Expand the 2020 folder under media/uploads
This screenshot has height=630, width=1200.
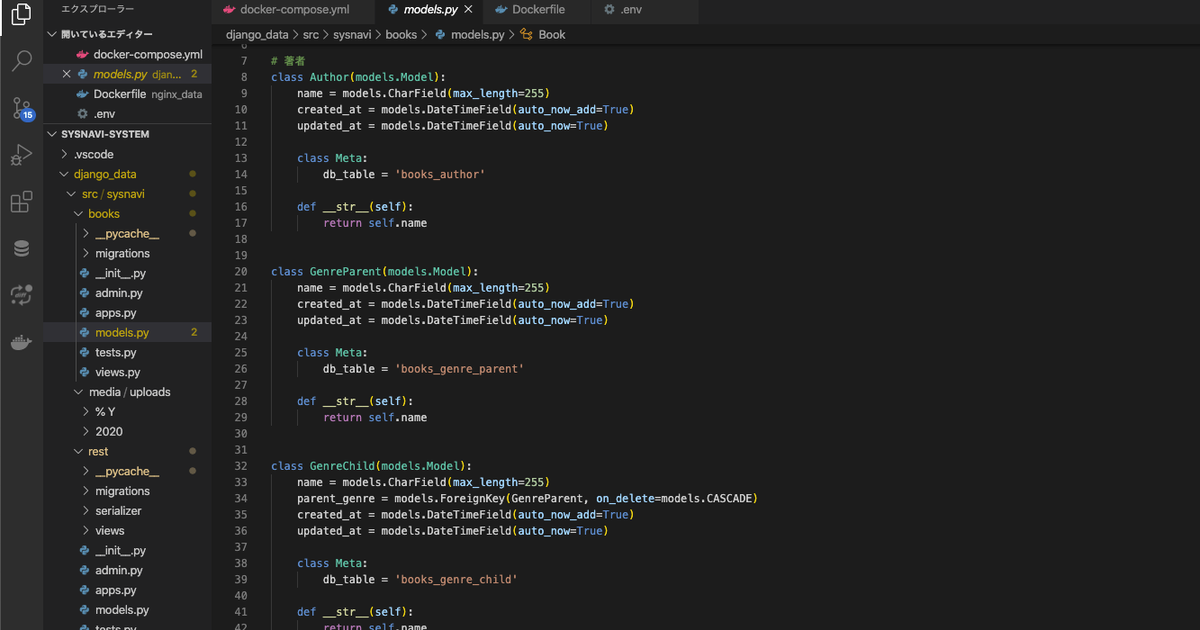click(x=109, y=432)
